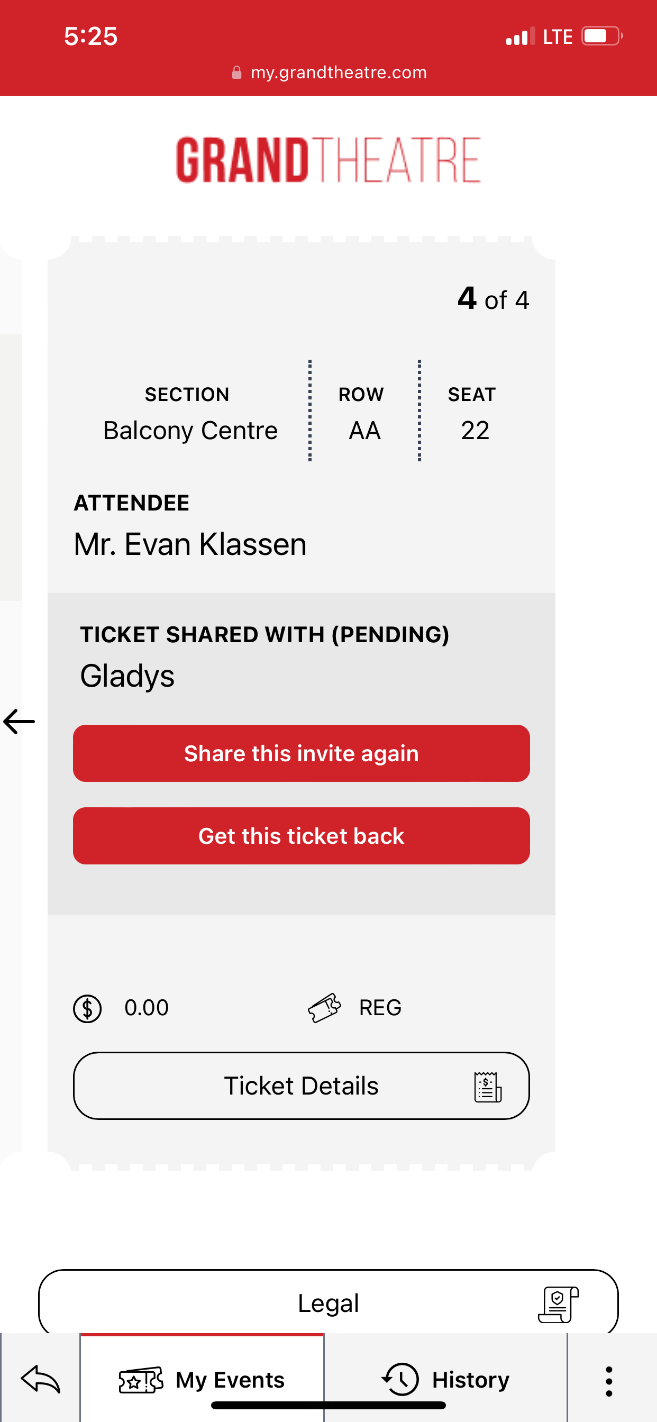Click the left arrow to previous ticket

coord(19,721)
